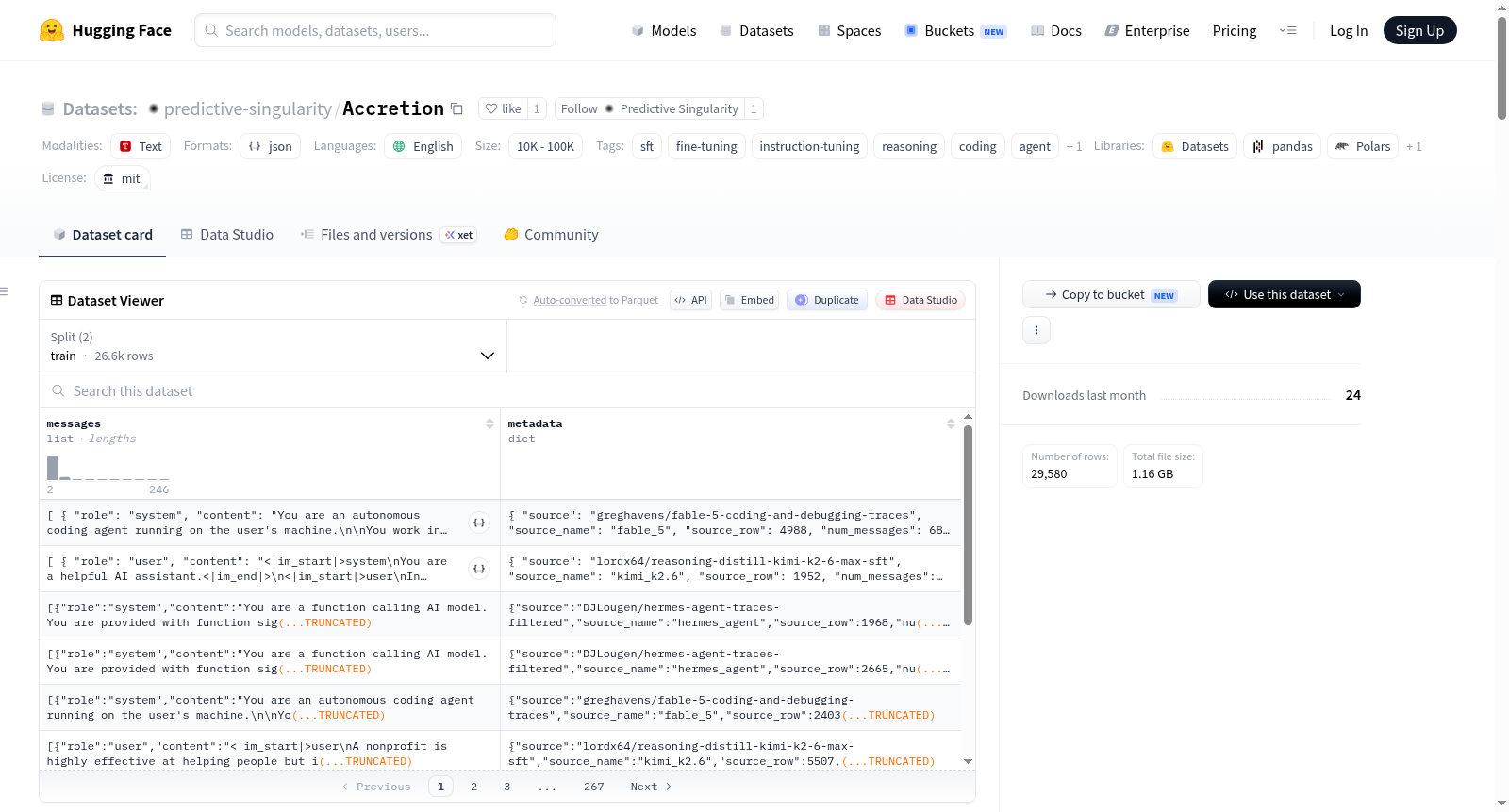Open Data Studio from viewer header

(x=920, y=300)
